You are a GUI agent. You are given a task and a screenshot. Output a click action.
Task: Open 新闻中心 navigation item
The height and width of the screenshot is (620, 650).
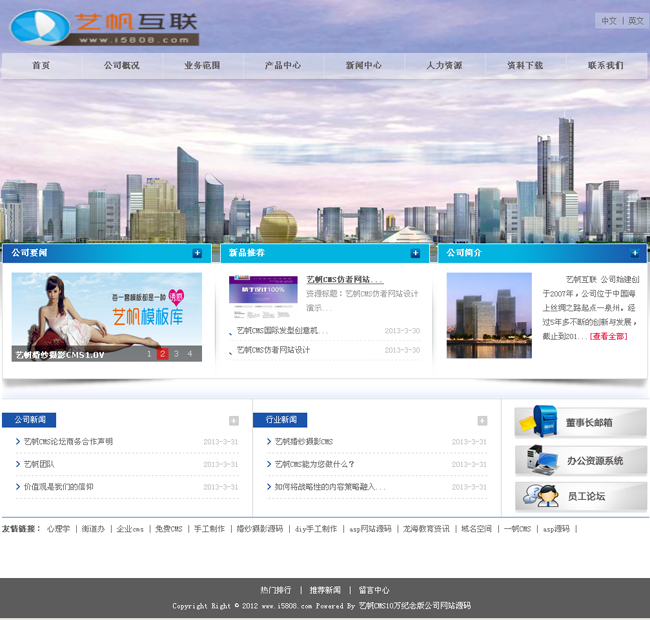tap(364, 65)
